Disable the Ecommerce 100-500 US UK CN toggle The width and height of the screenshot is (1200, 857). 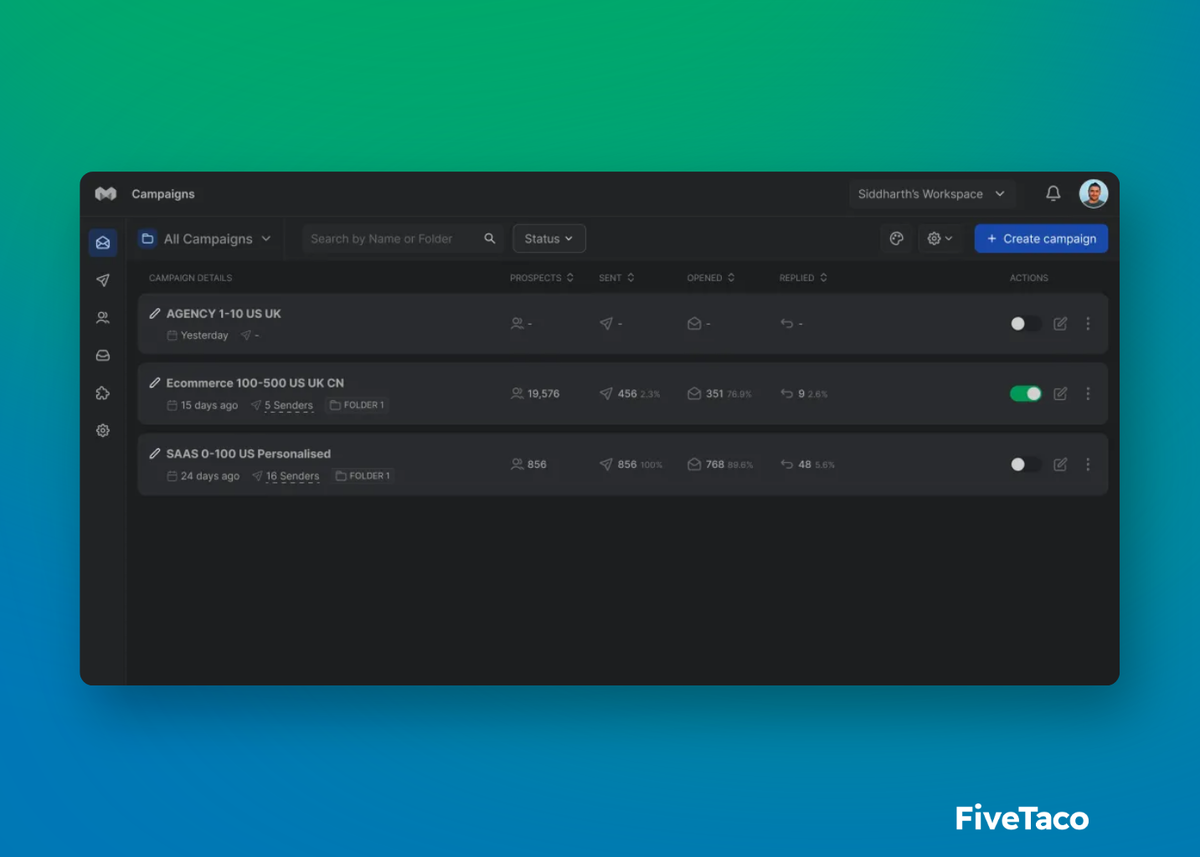(1025, 394)
